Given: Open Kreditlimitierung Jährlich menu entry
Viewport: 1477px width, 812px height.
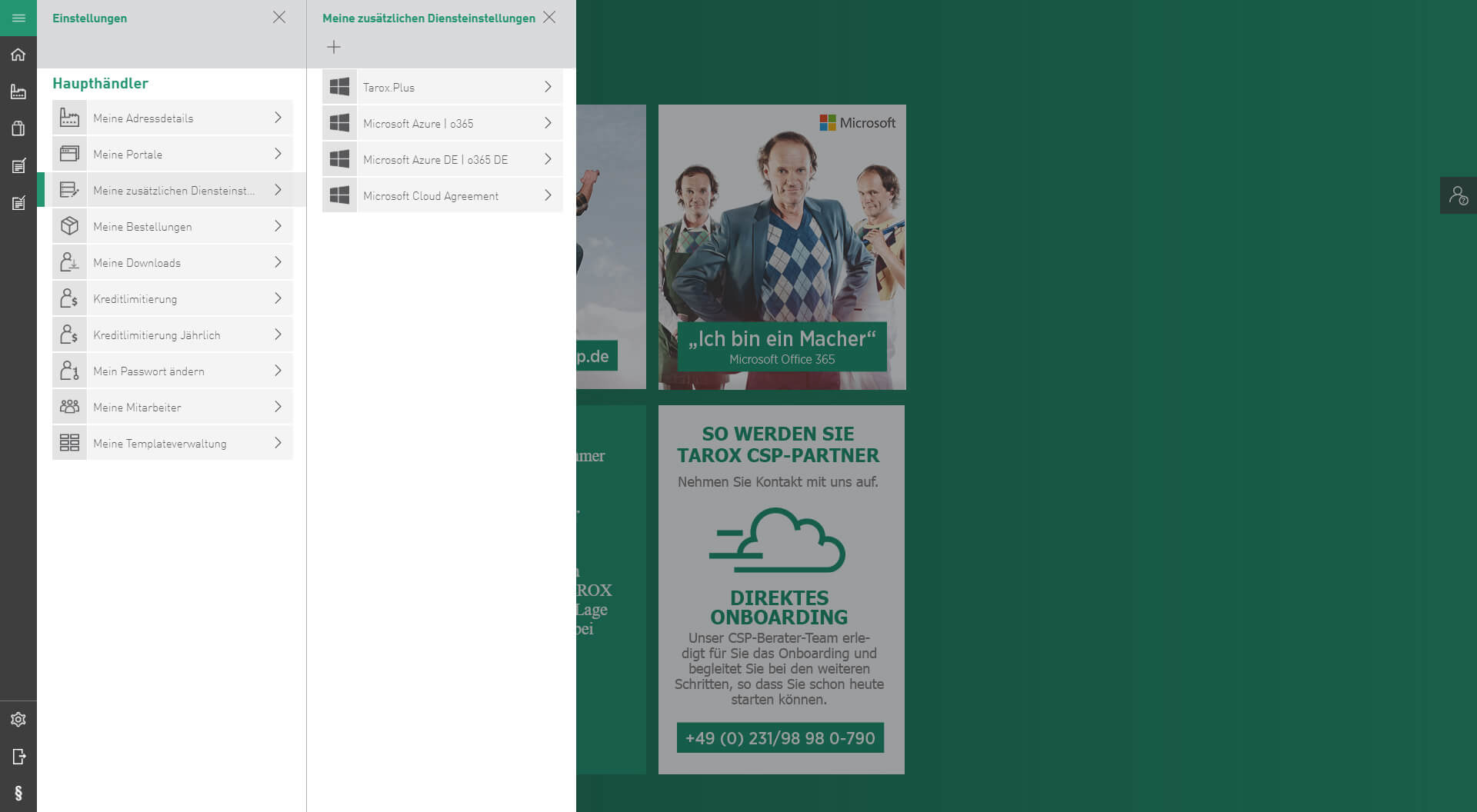Looking at the screenshot, I should (x=172, y=334).
